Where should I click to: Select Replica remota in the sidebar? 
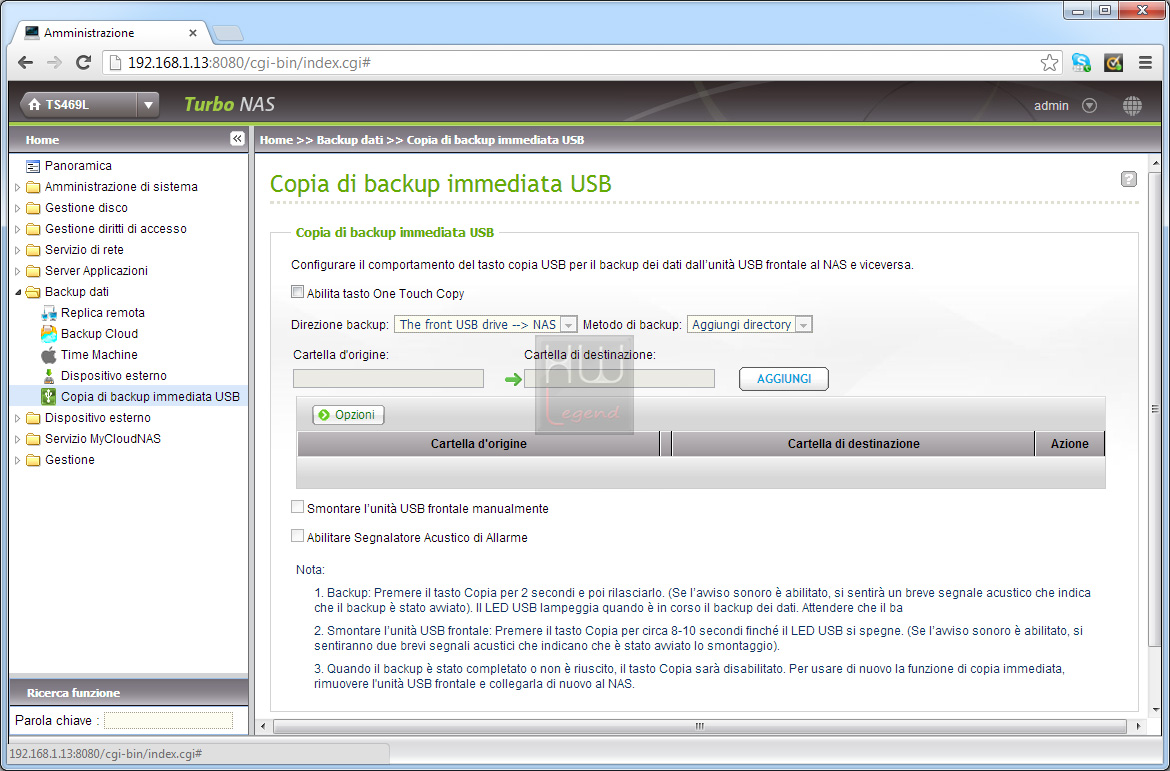pos(103,313)
